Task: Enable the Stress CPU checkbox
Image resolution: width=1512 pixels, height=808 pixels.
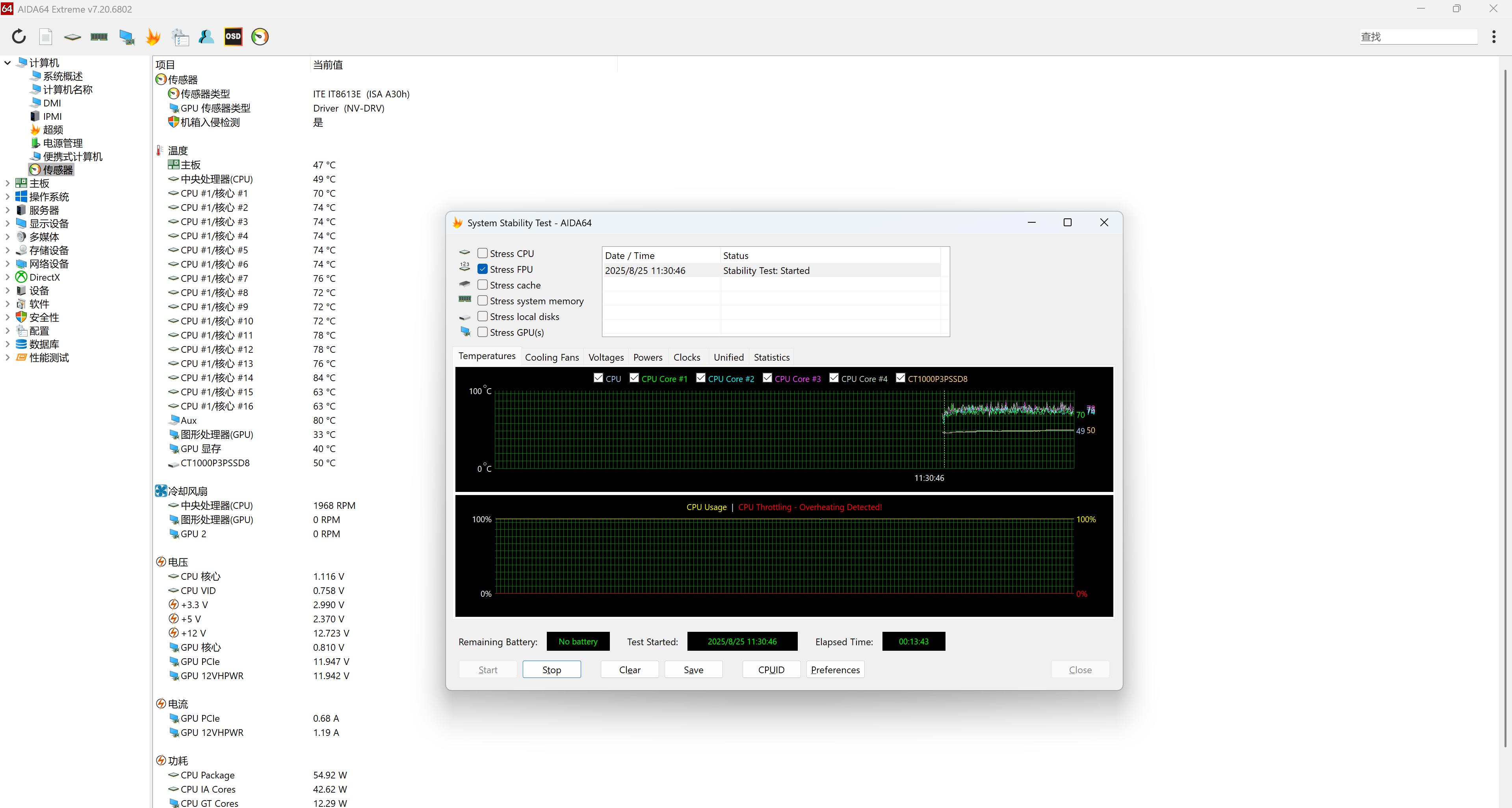Action: pyautogui.click(x=483, y=253)
